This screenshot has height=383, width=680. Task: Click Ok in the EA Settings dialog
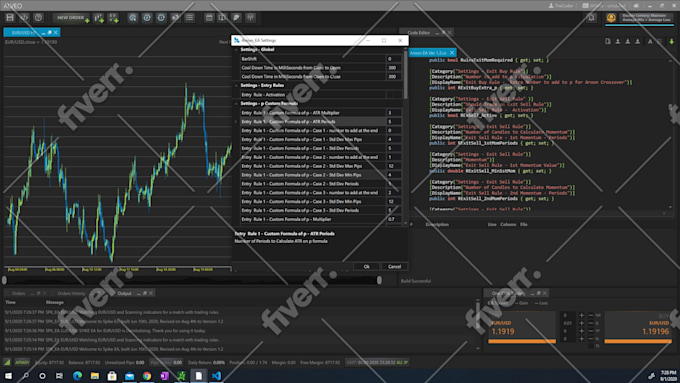(x=366, y=266)
